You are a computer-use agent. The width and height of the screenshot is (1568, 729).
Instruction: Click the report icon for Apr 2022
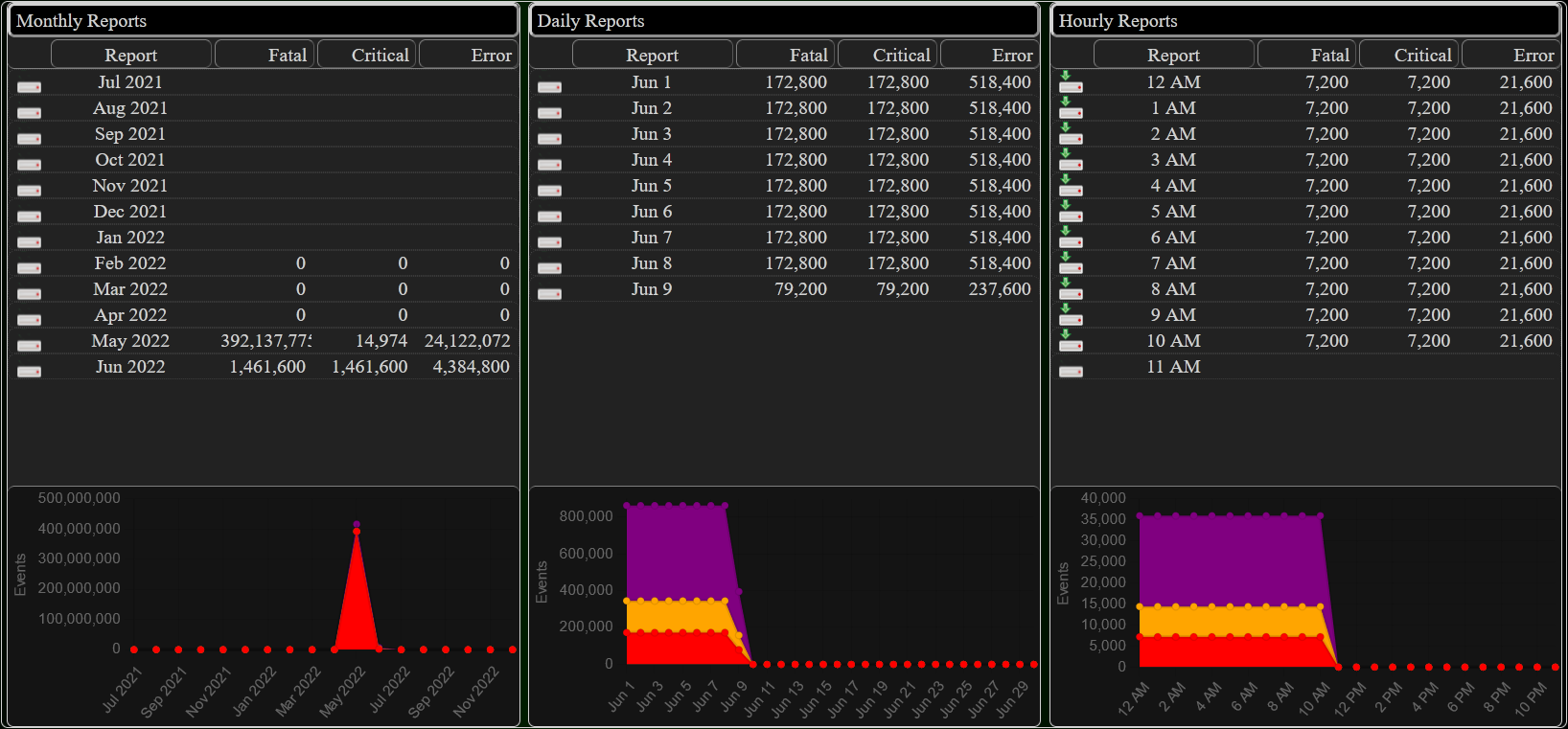pyautogui.click(x=30, y=320)
